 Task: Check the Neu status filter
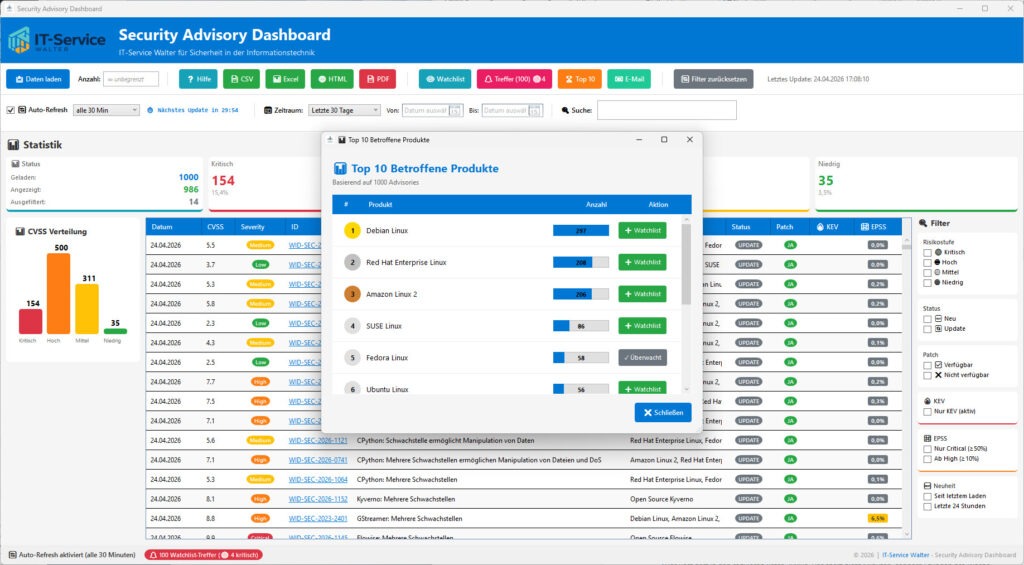927,319
